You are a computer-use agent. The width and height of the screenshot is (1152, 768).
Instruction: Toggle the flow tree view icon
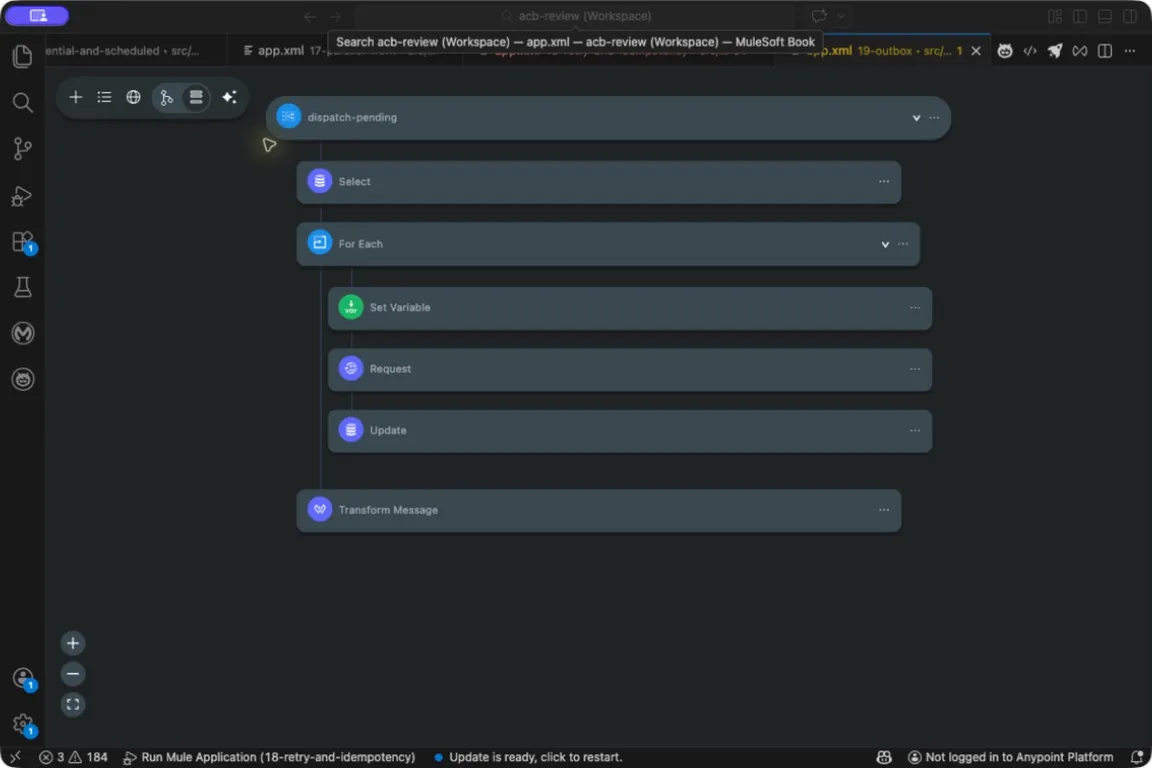(x=167, y=97)
